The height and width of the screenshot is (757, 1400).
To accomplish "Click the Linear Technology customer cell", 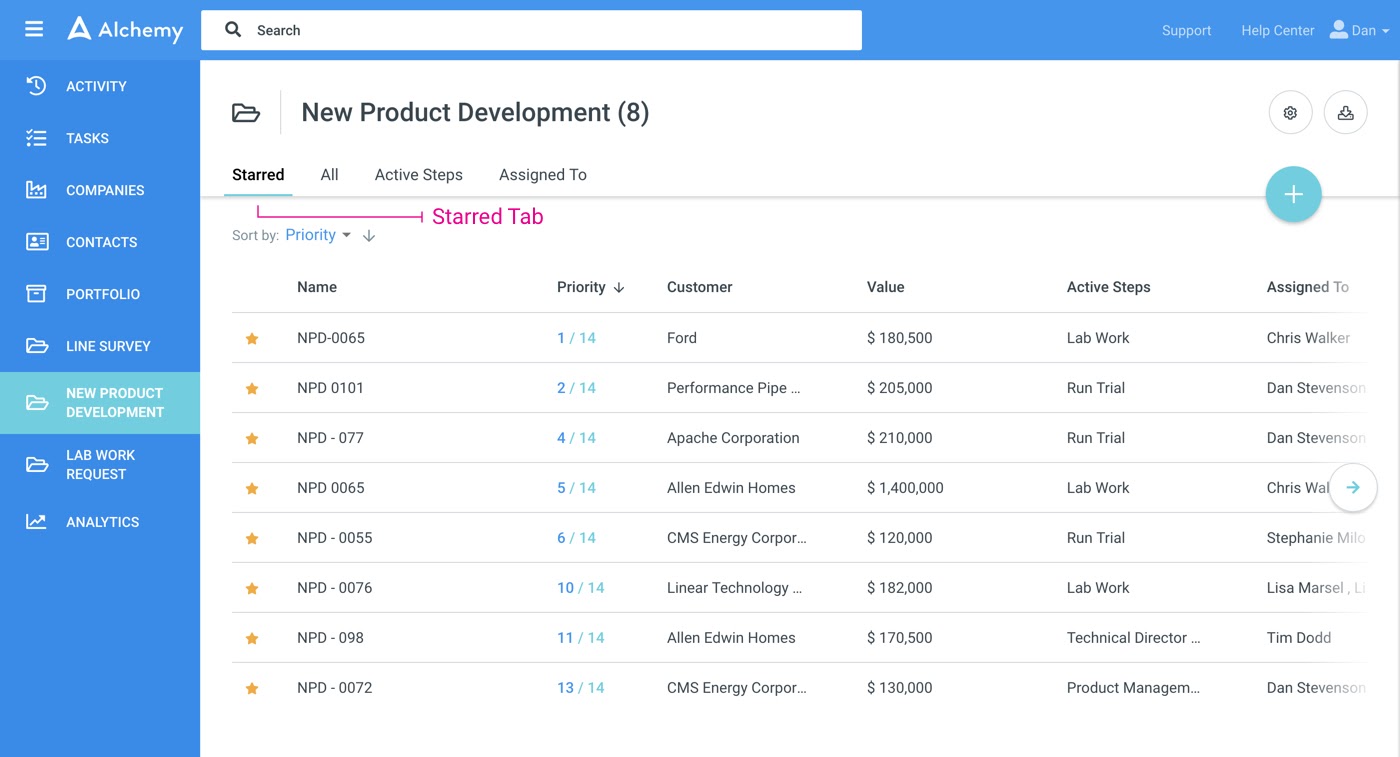I will [x=734, y=588].
